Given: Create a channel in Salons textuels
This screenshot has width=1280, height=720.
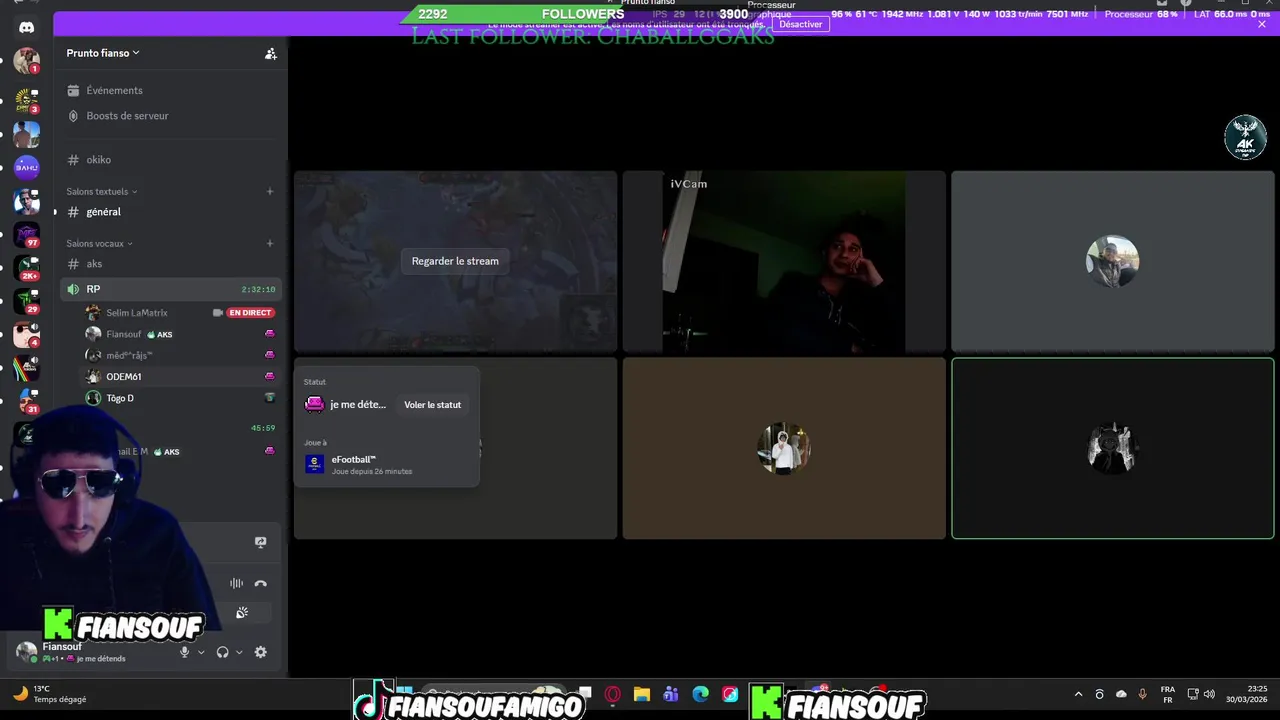Looking at the screenshot, I should point(270,191).
